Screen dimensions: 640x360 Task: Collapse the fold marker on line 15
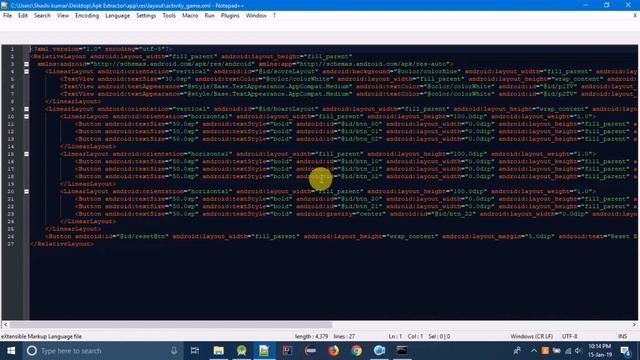coord(27,154)
